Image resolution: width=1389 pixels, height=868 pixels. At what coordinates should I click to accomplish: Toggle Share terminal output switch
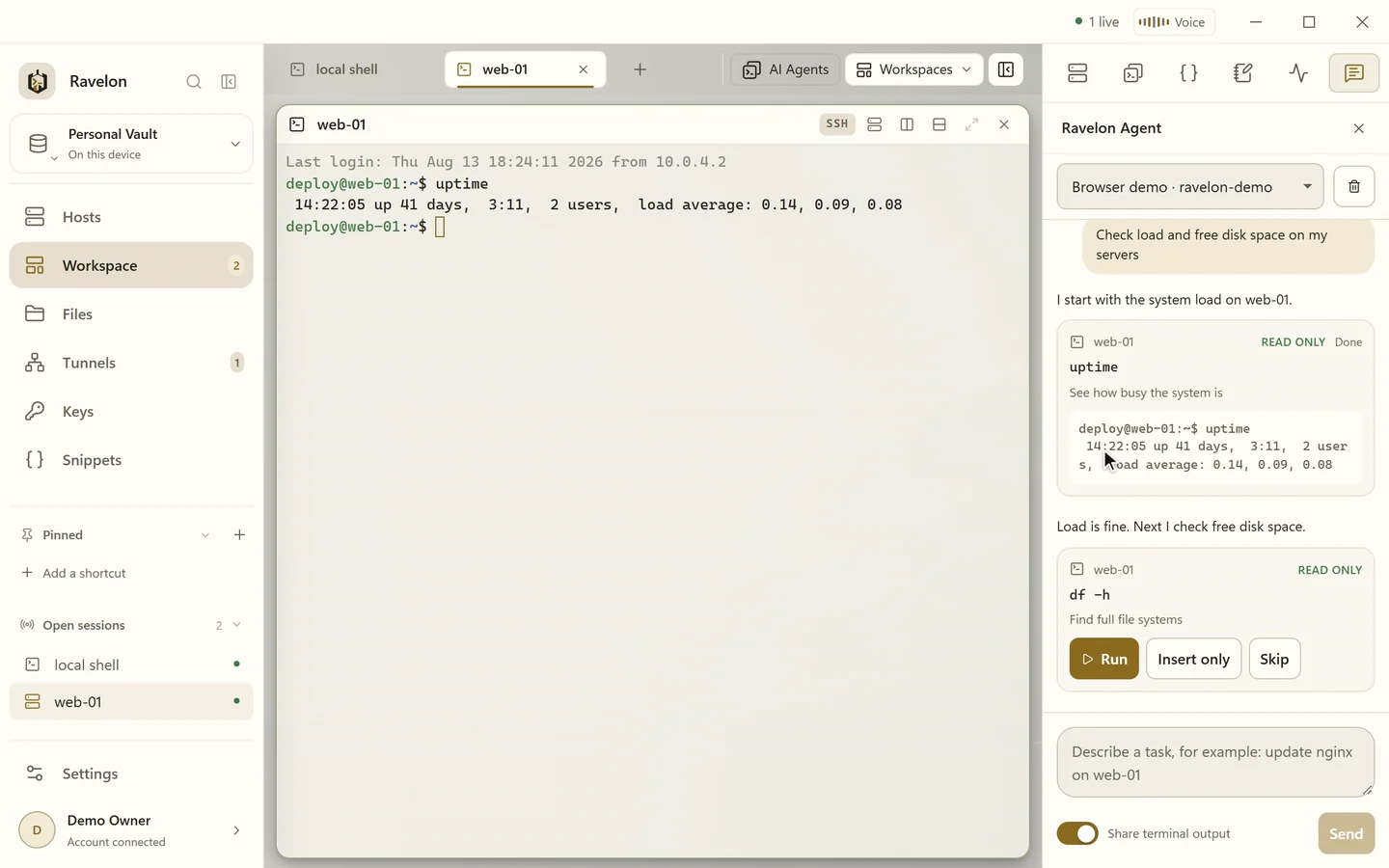tap(1077, 833)
